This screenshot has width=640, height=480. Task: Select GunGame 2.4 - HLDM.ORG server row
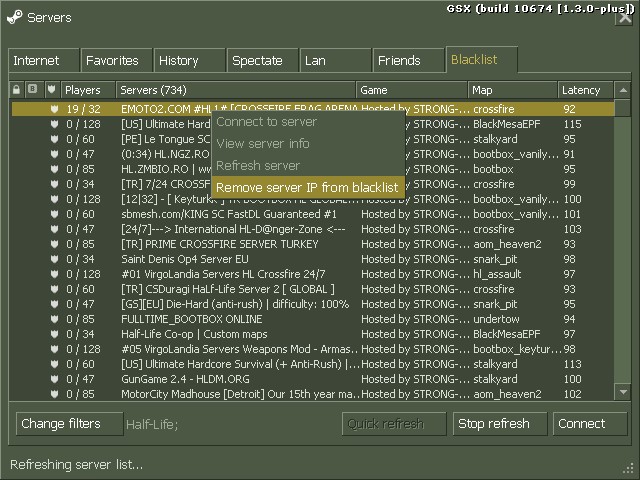click(x=313, y=379)
